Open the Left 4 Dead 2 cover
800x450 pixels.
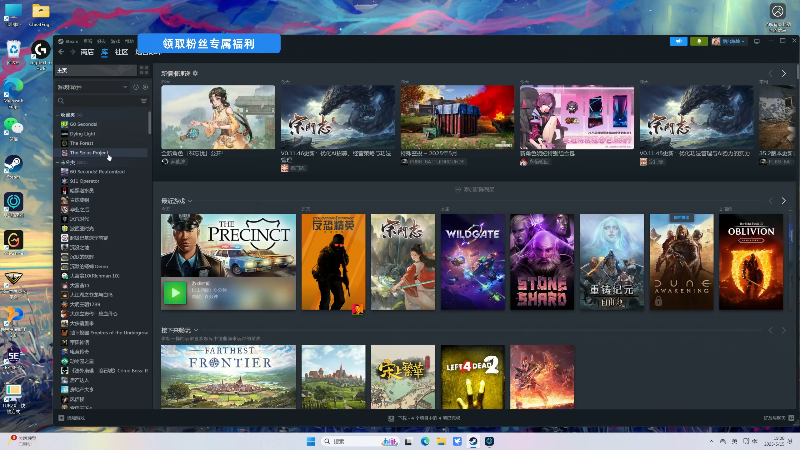(x=472, y=377)
